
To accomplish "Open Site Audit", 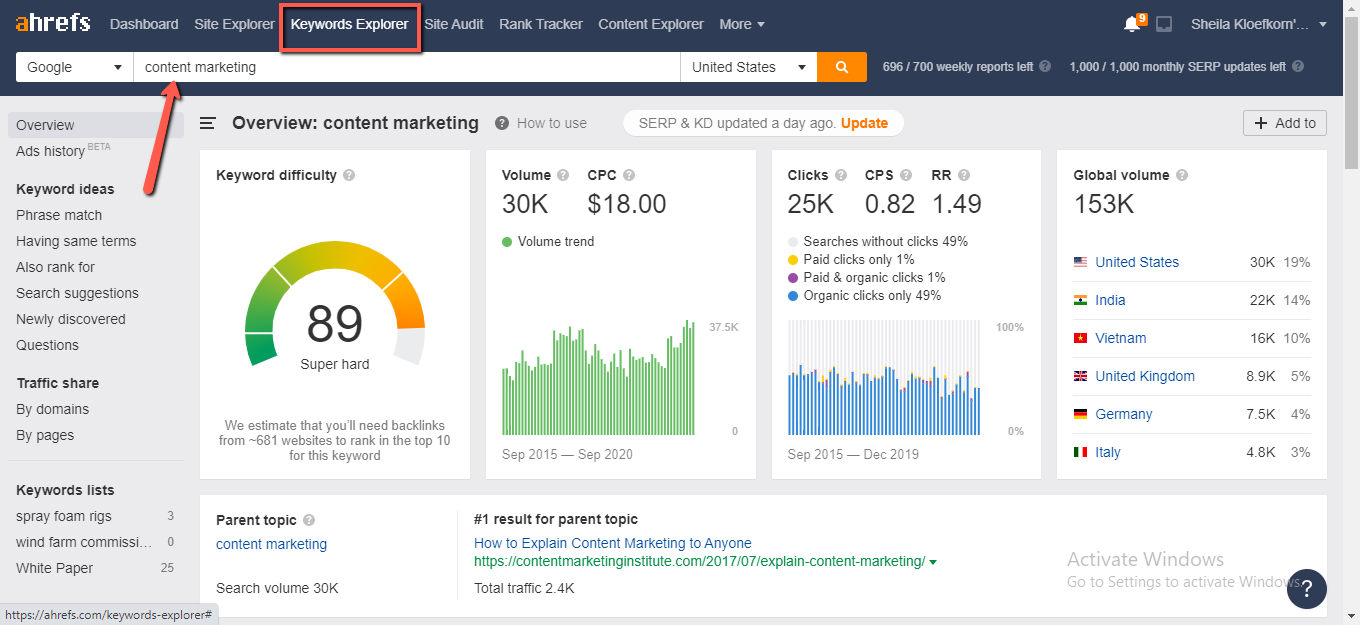I will tap(454, 24).
